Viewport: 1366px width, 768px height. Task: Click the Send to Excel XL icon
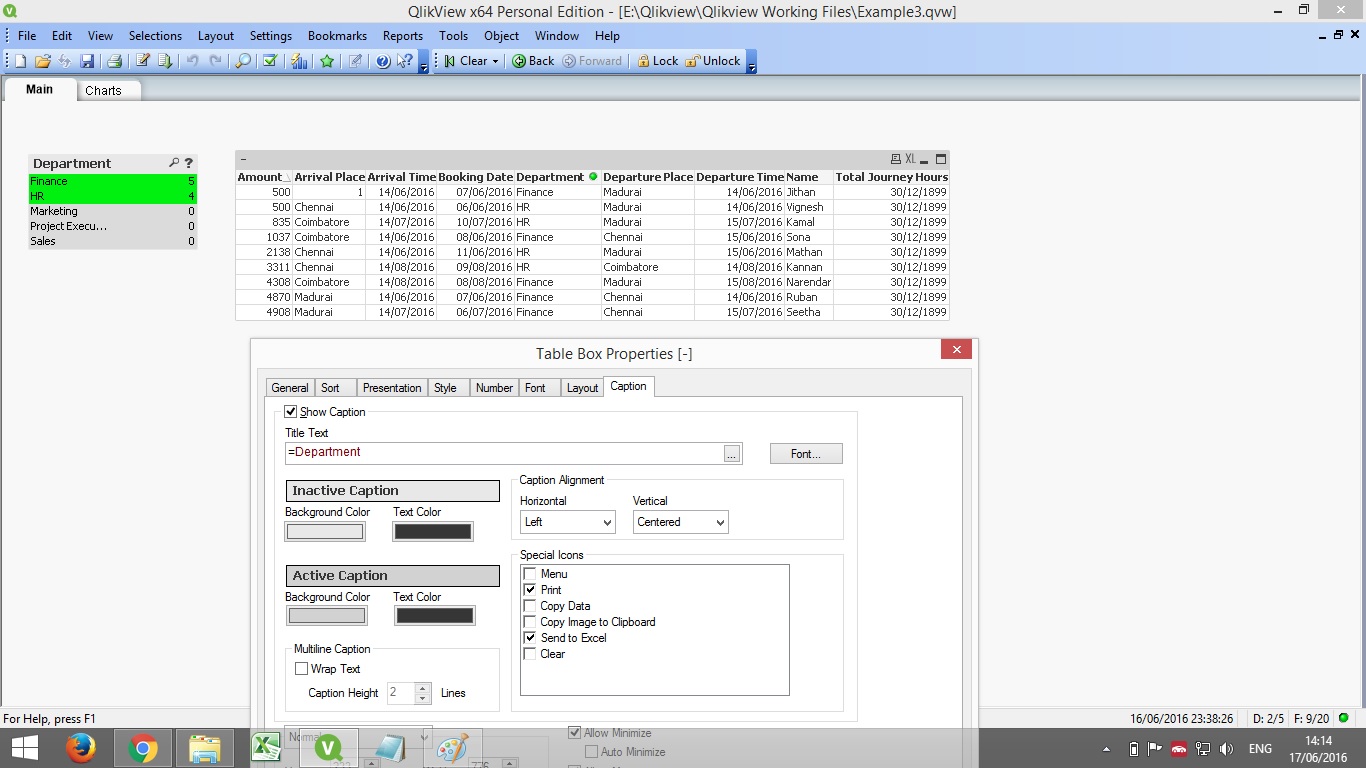click(909, 159)
